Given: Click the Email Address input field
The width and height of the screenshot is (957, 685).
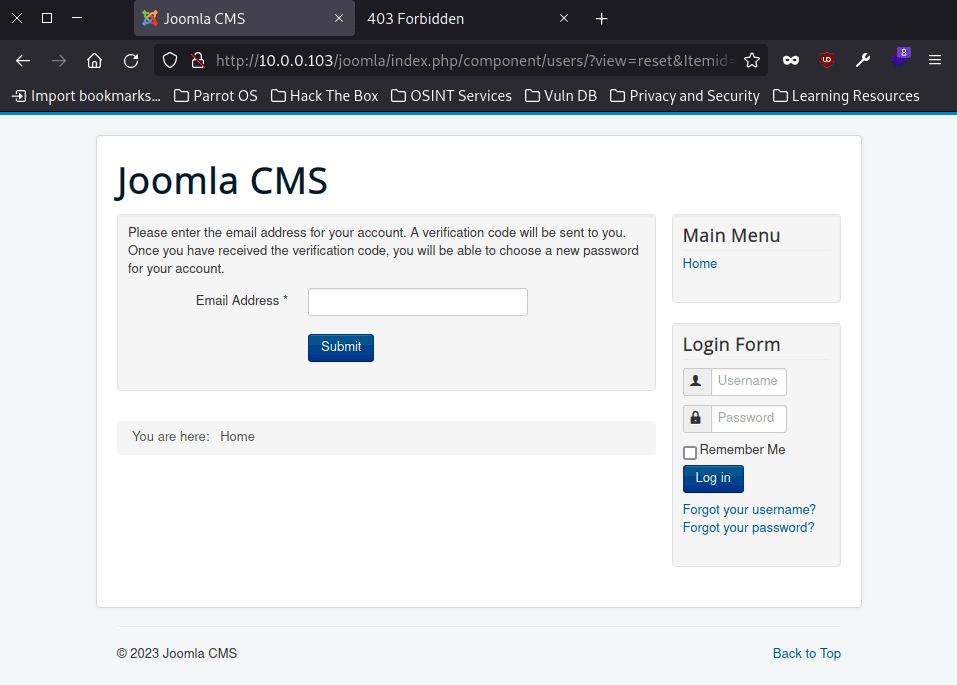Looking at the screenshot, I should pos(417,301).
